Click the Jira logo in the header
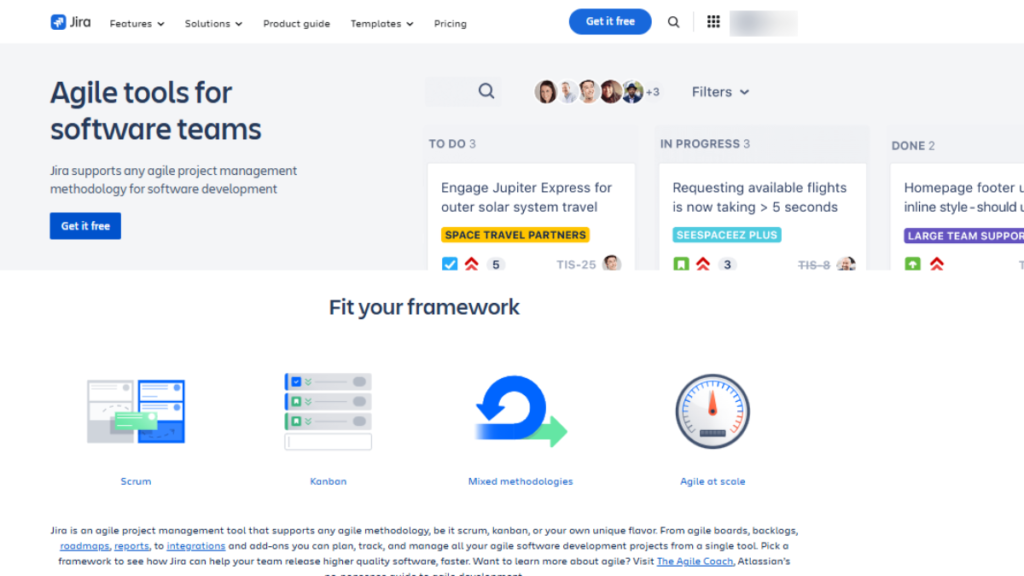Screen dimensions: 1024x576 pos(69,21)
